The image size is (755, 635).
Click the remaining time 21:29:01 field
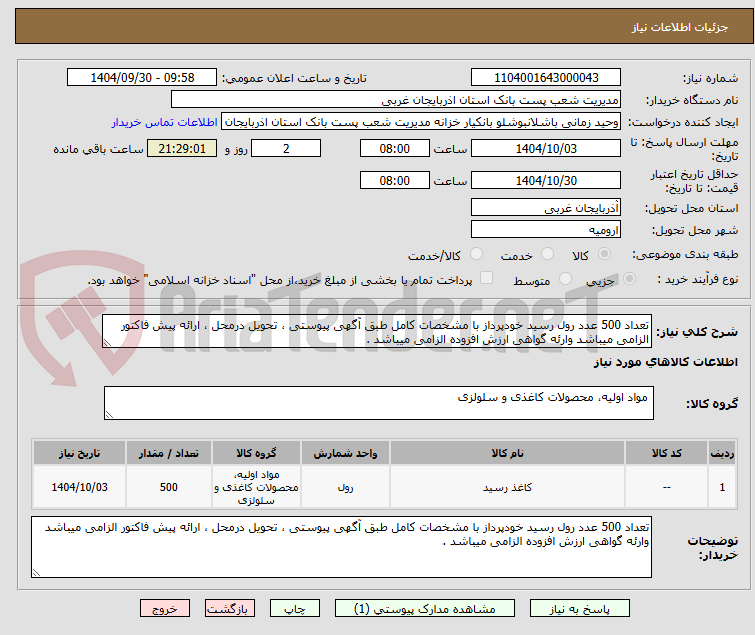click(182, 148)
